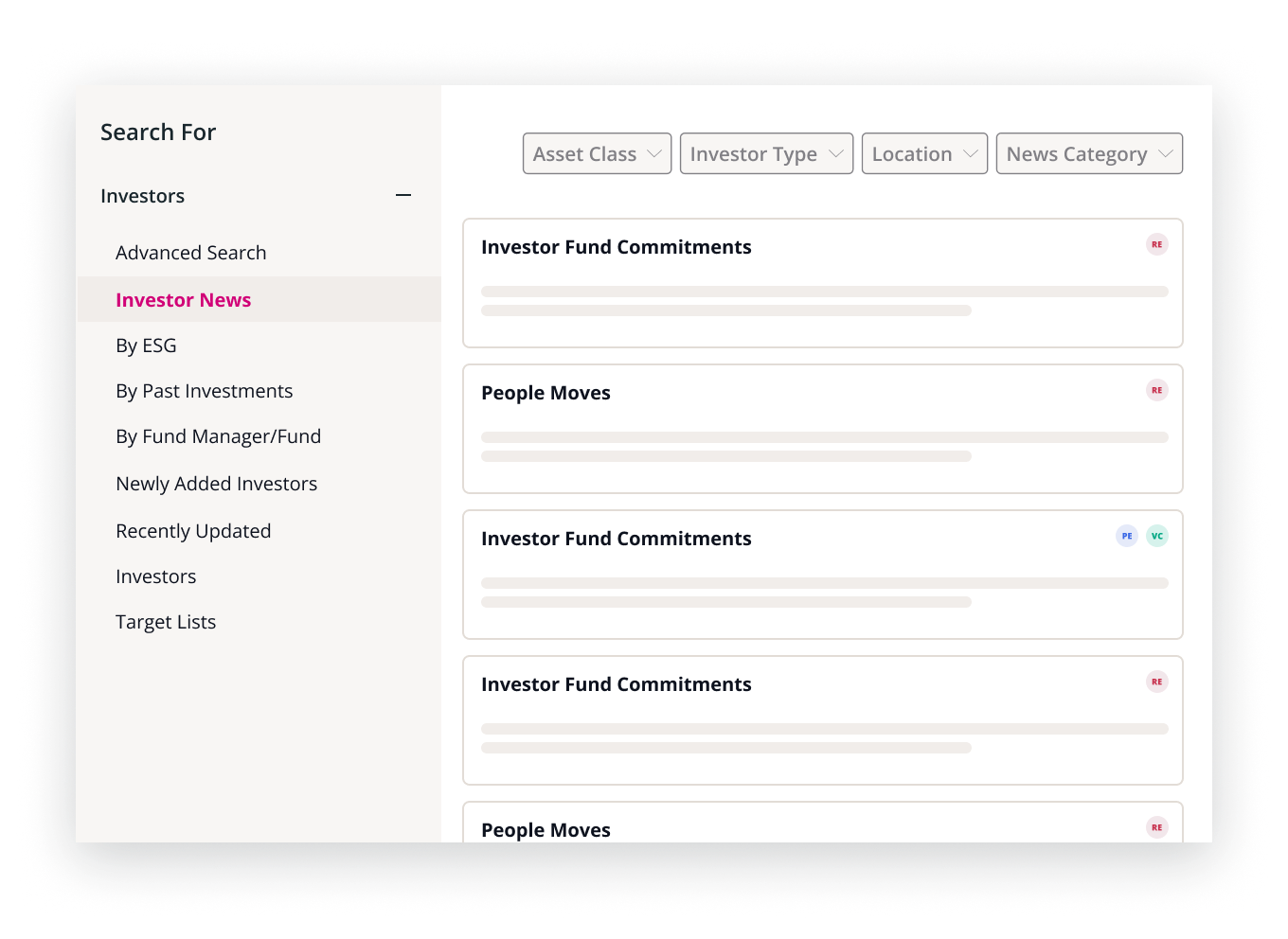
Task: Switch to Advanced Search
Action: point(190,252)
